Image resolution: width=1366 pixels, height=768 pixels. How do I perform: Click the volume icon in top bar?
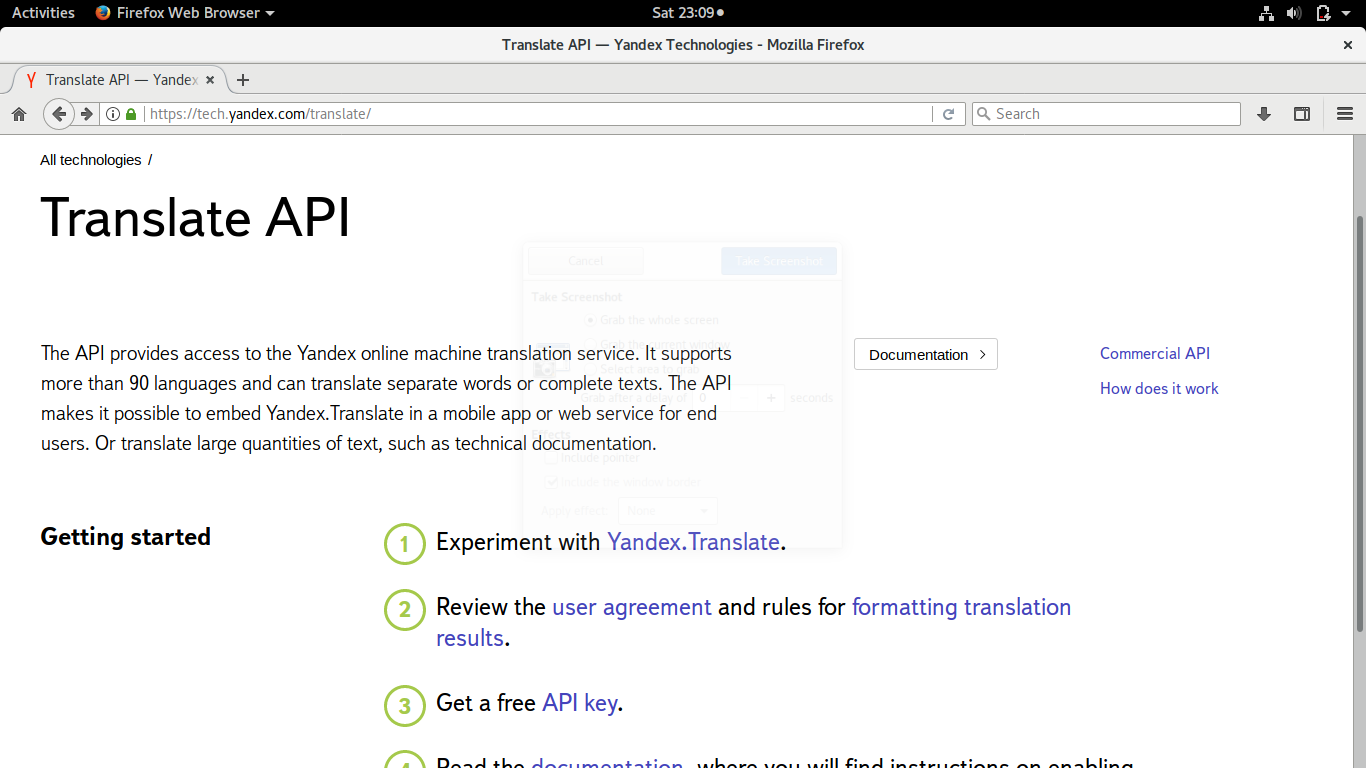click(x=1294, y=13)
